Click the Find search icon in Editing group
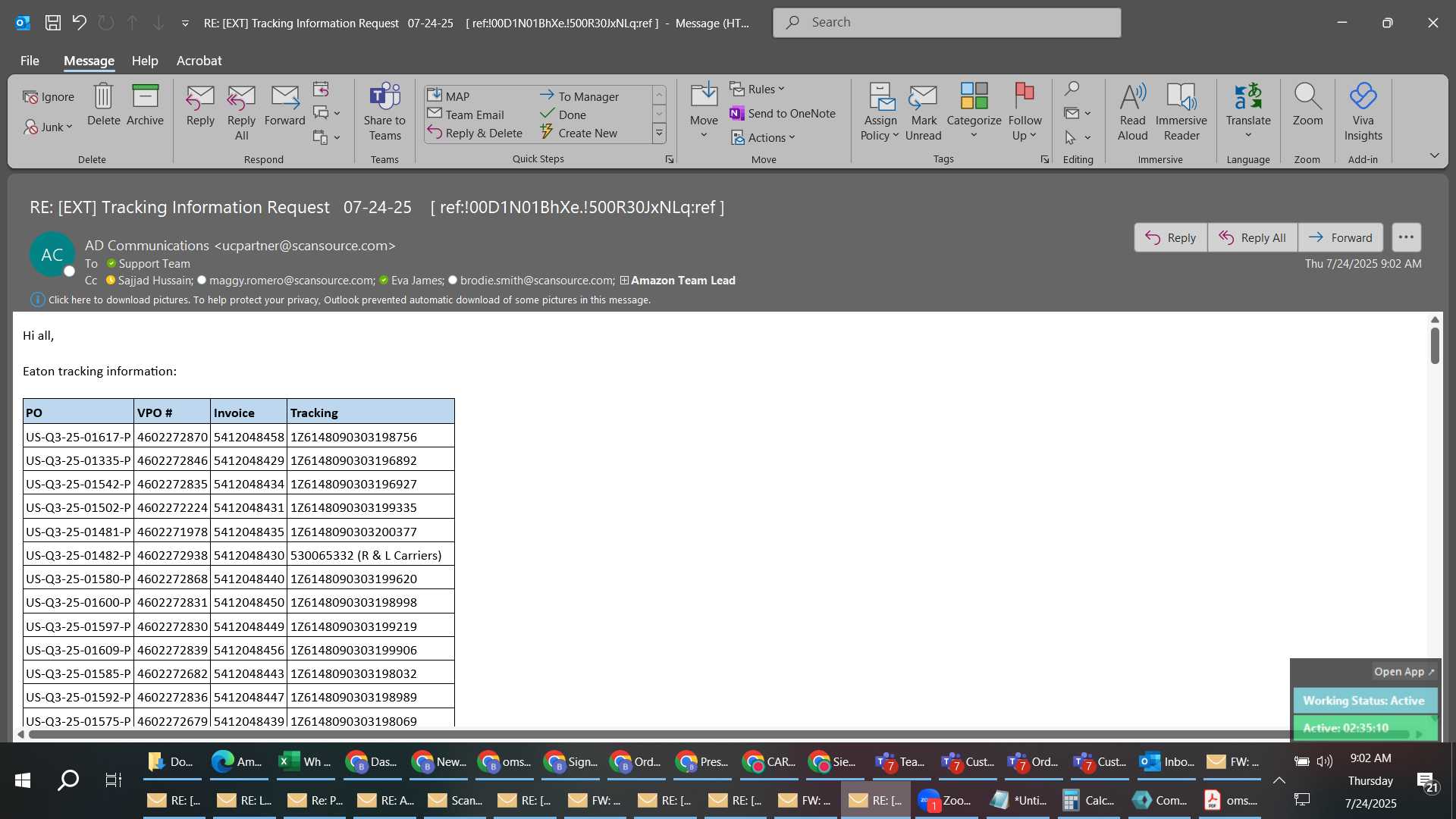The image size is (1456, 819). pyautogui.click(x=1072, y=89)
